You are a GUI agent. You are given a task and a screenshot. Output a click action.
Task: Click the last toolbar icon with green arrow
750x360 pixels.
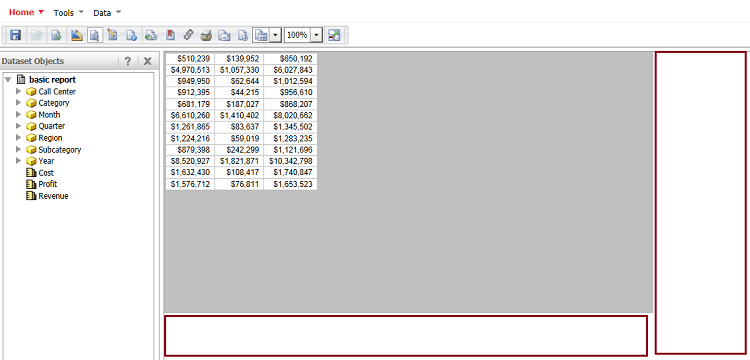coord(334,35)
